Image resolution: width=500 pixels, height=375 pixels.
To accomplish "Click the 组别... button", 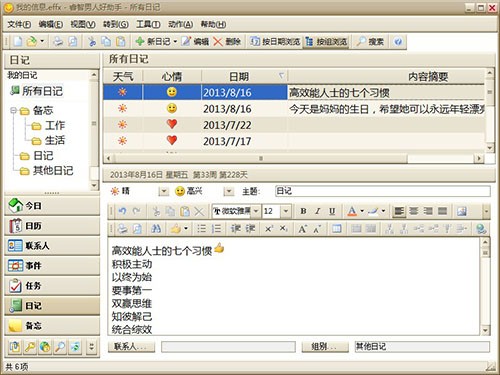I will tap(325, 347).
